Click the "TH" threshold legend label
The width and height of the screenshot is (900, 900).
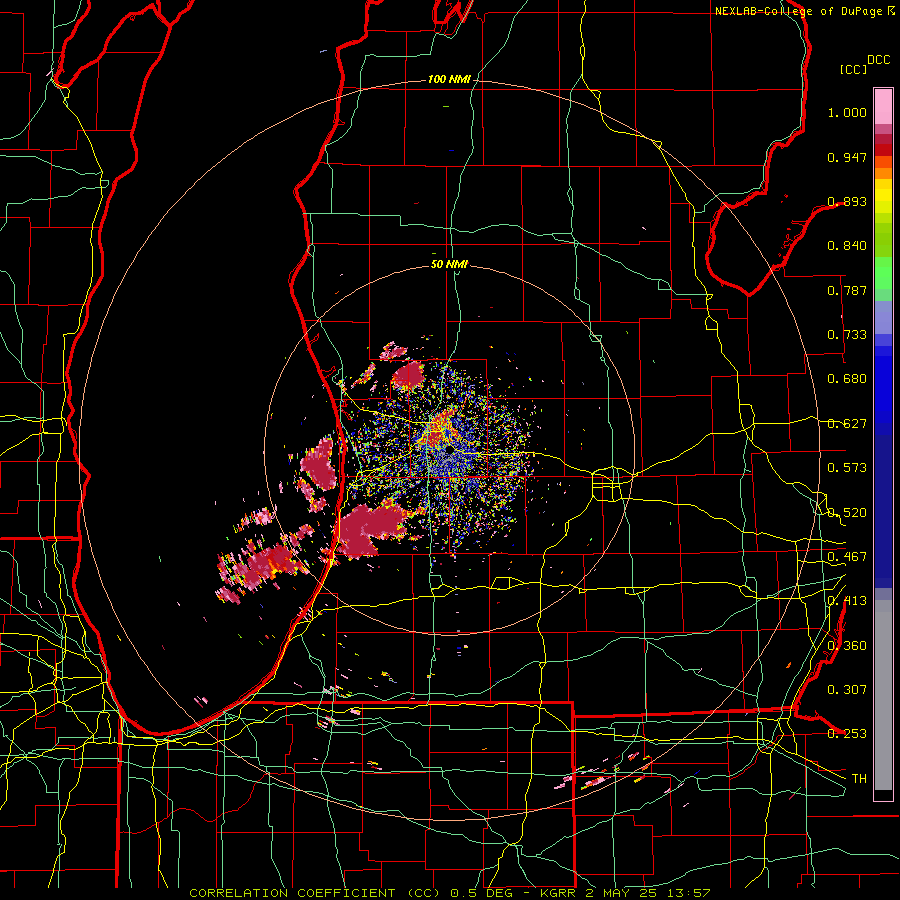tap(859, 779)
